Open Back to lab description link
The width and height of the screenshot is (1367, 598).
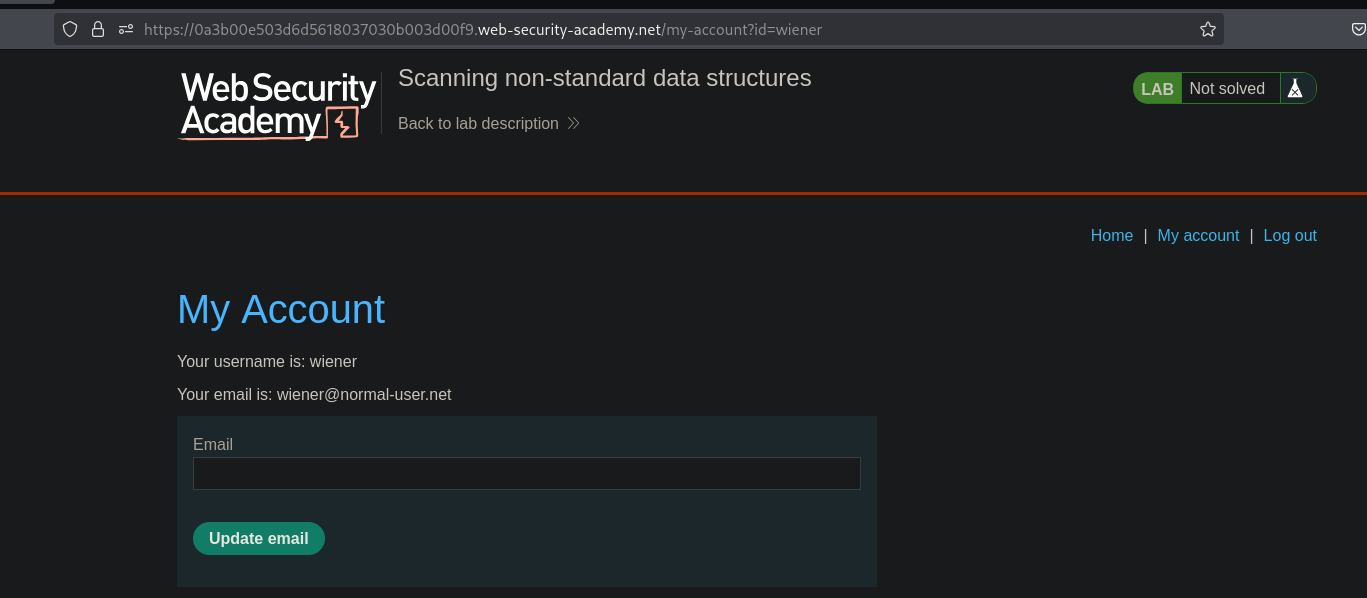coord(478,124)
